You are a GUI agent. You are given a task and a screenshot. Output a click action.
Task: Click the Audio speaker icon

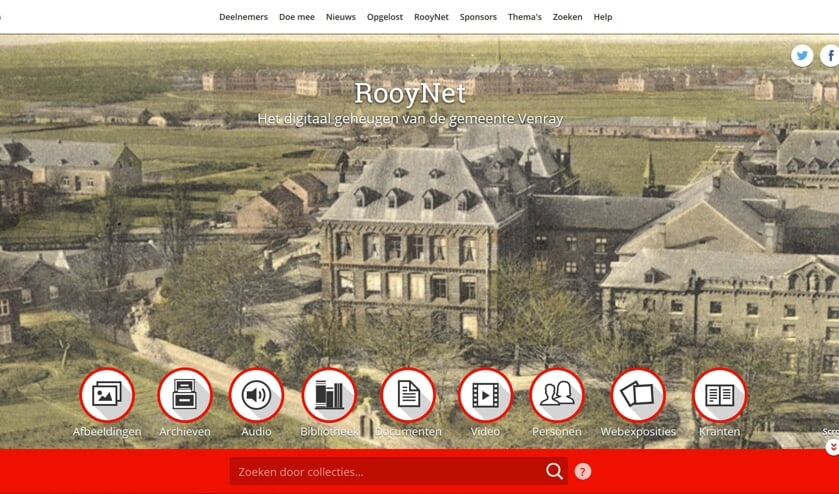pos(256,396)
